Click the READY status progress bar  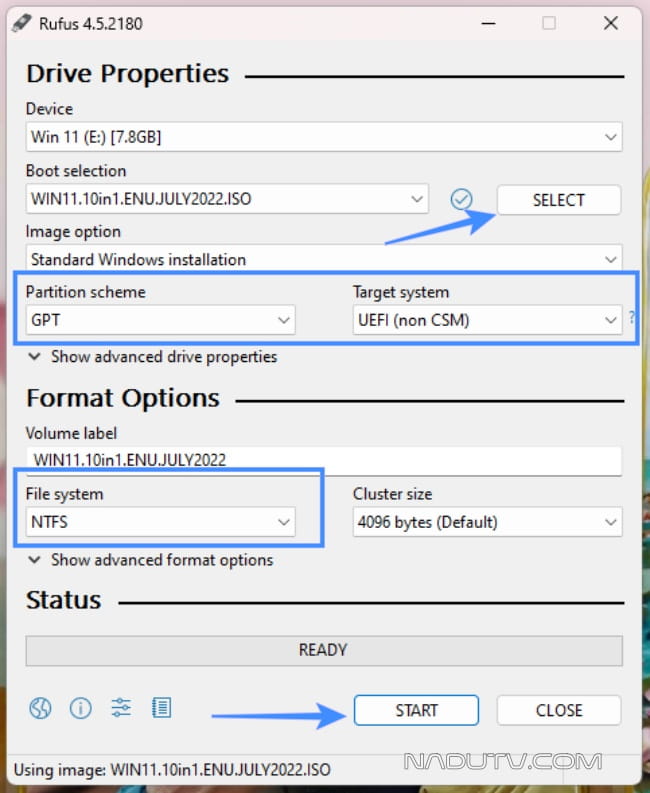[x=324, y=650]
